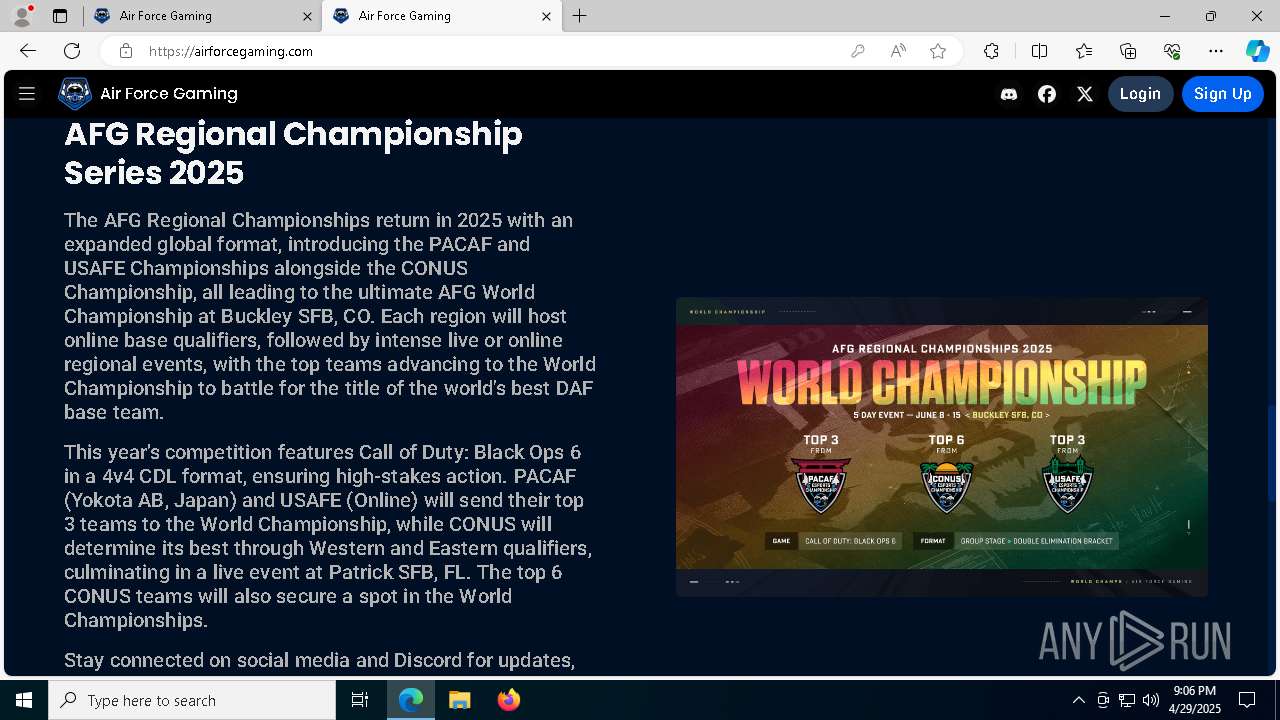View site information lock icon
Screen dimensions: 1280x720
(x=125, y=51)
